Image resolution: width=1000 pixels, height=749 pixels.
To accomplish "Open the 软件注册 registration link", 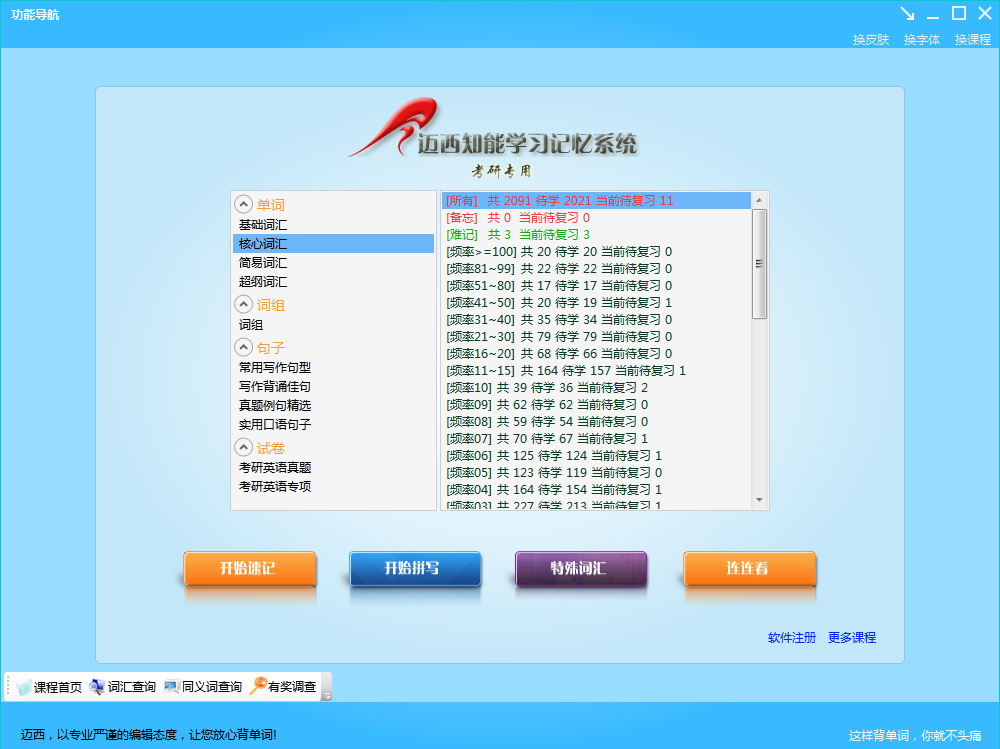I will (791, 638).
